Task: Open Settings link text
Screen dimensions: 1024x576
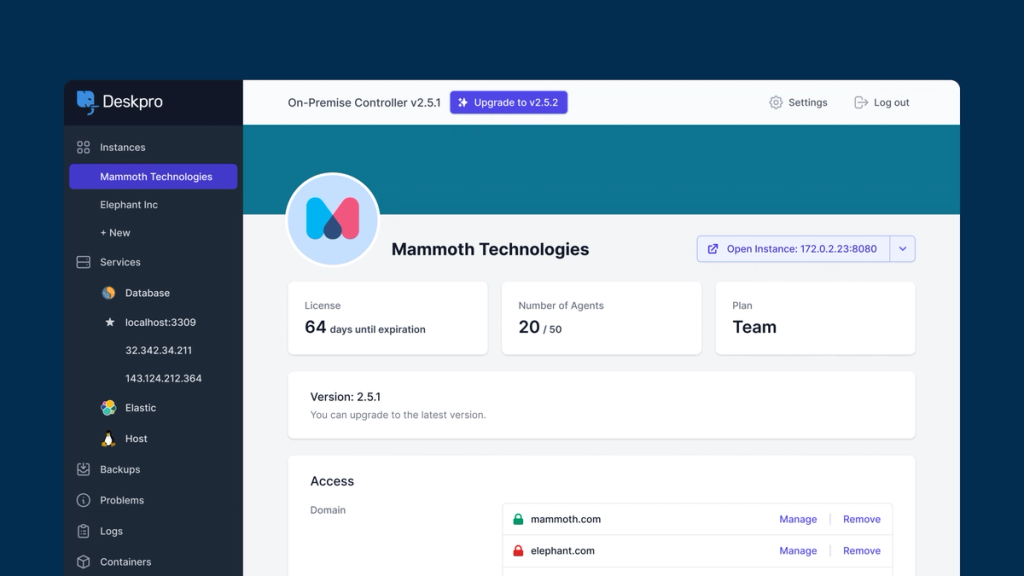Action: (808, 103)
